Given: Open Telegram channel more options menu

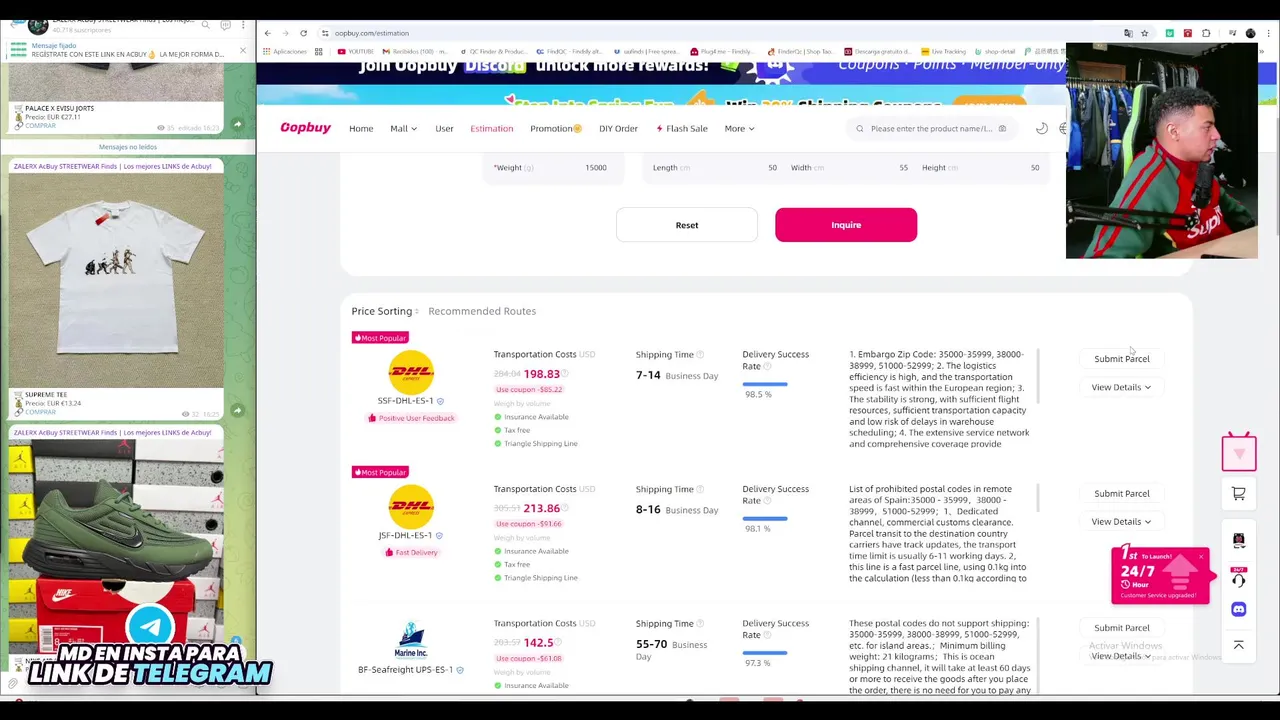Looking at the screenshot, I should coord(242,25).
